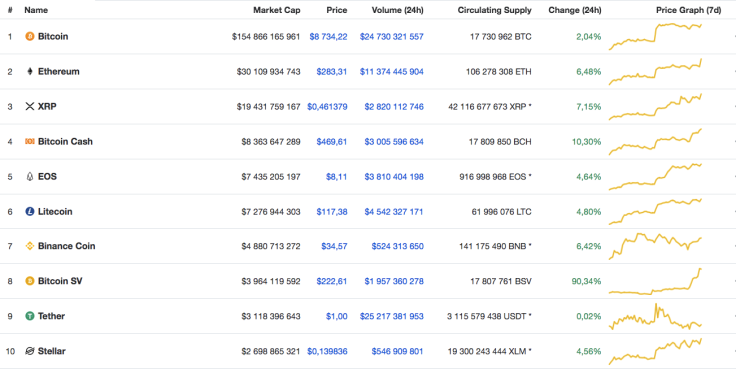Image resolution: width=736 pixels, height=369 pixels.
Task: Click Bitcoin Cash change 10,30%
Action: click(x=586, y=142)
